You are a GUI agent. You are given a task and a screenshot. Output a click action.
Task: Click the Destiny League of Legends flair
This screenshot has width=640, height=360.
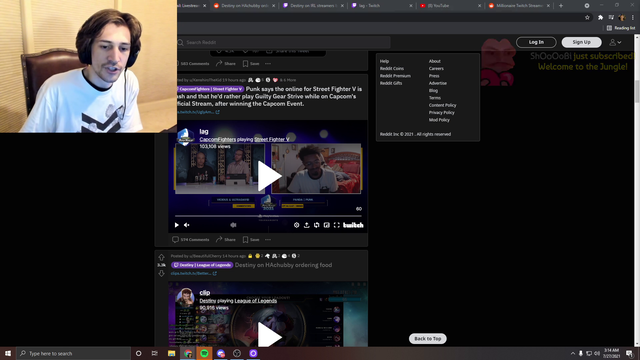pyautogui.click(x=202, y=265)
